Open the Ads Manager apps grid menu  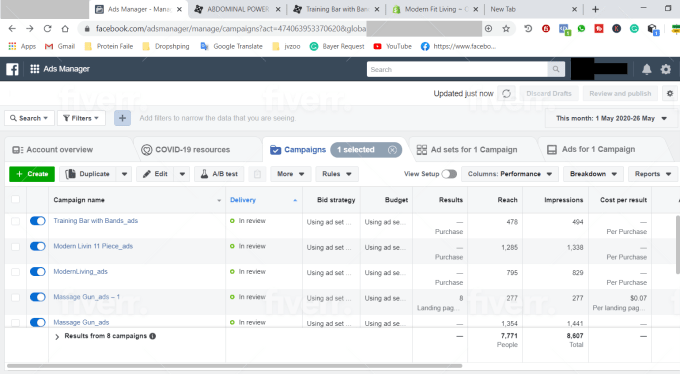[35, 69]
